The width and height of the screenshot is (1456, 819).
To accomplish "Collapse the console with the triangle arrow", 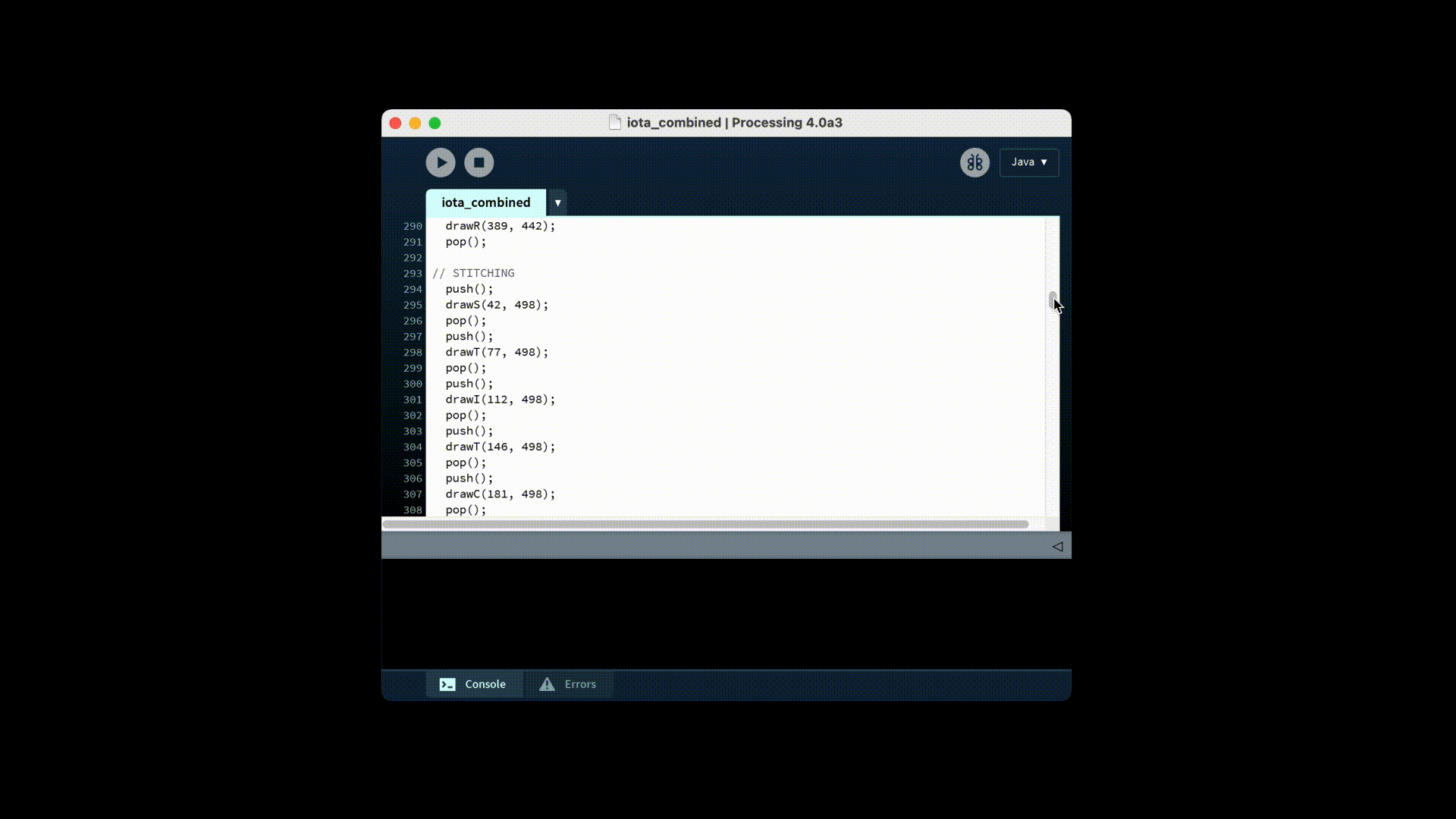I will click(x=1057, y=546).
